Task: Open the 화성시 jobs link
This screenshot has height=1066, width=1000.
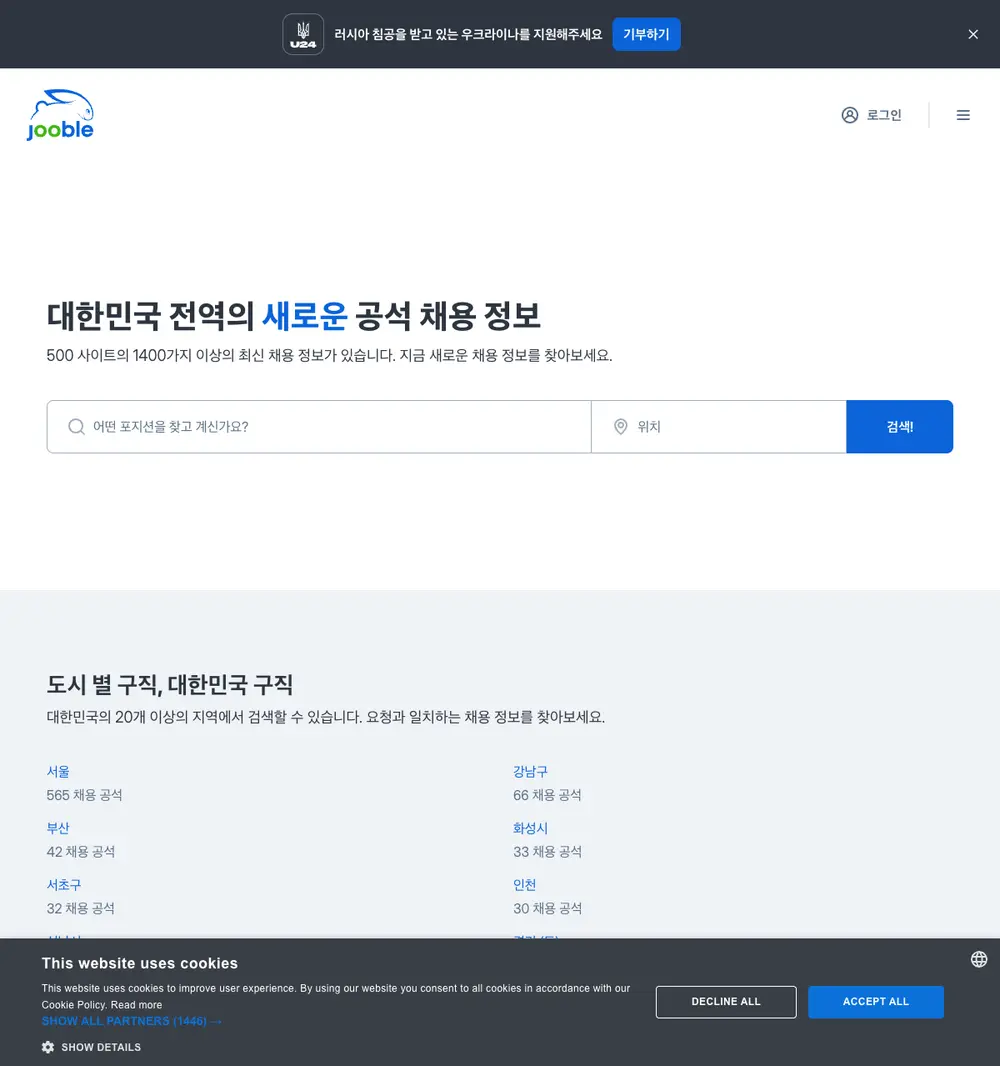Action: [x=530, y=828]
